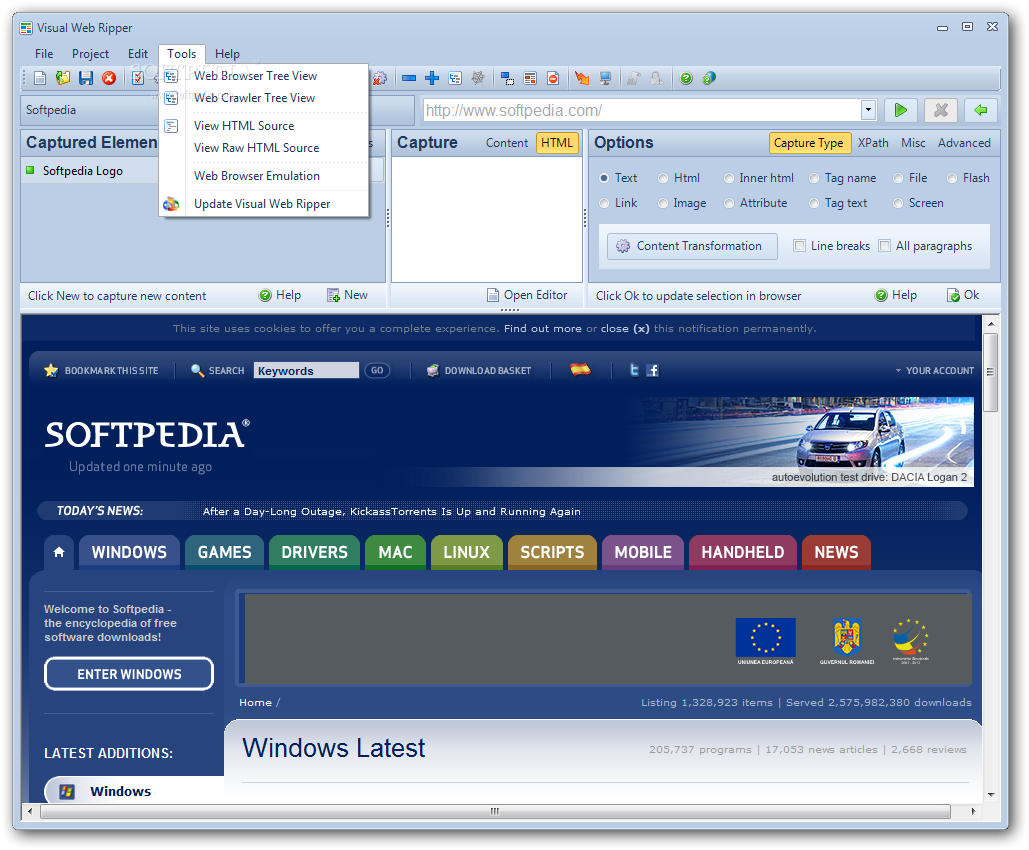Click the computer monitor toolbar icon
The height and width of the screenshot is (850, 1029).
[x=605, y=78]
